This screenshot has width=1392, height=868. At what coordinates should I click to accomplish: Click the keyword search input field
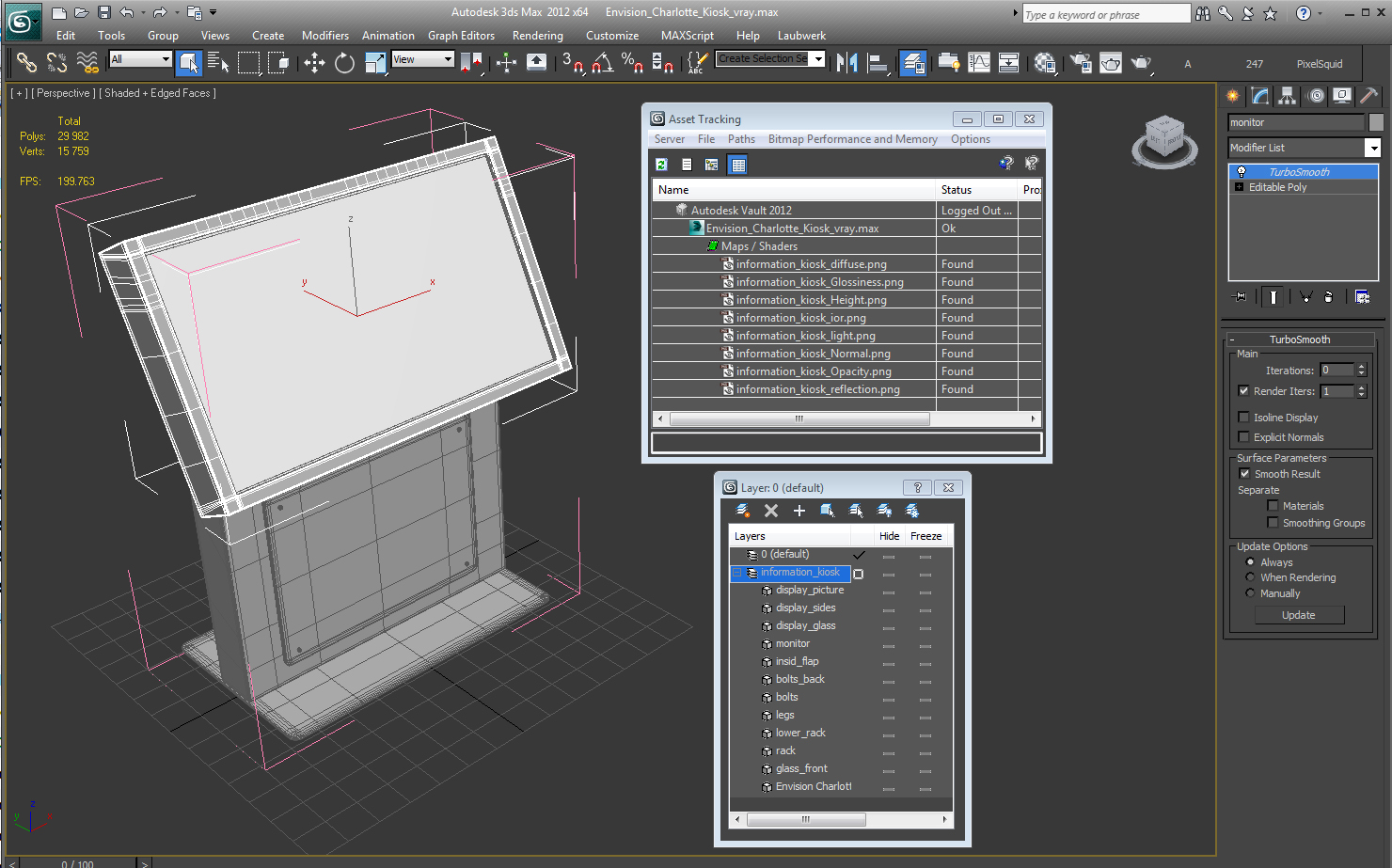pyautogui.click(x=1106, y=14)
